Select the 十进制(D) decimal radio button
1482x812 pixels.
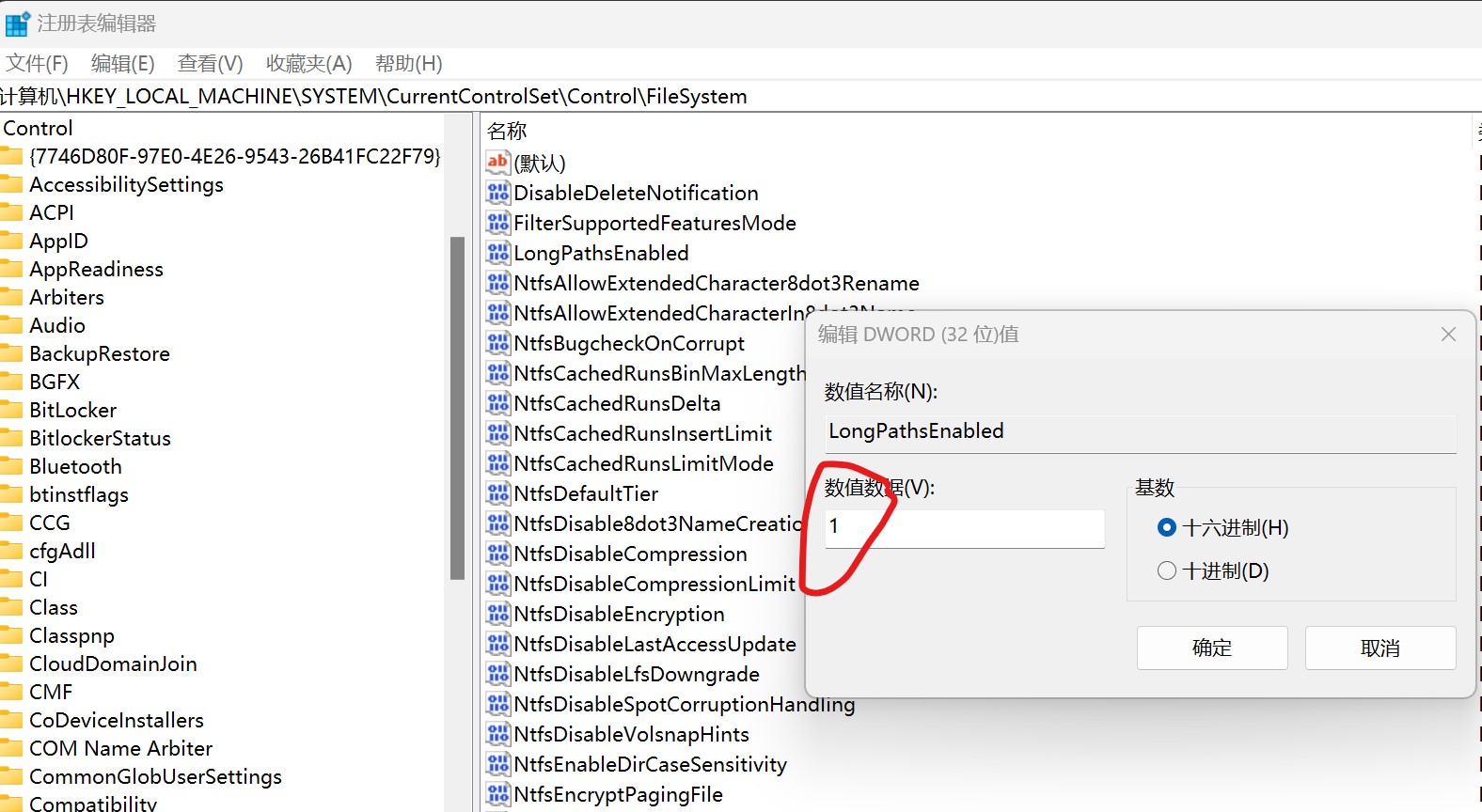[x=1167, y=570]
